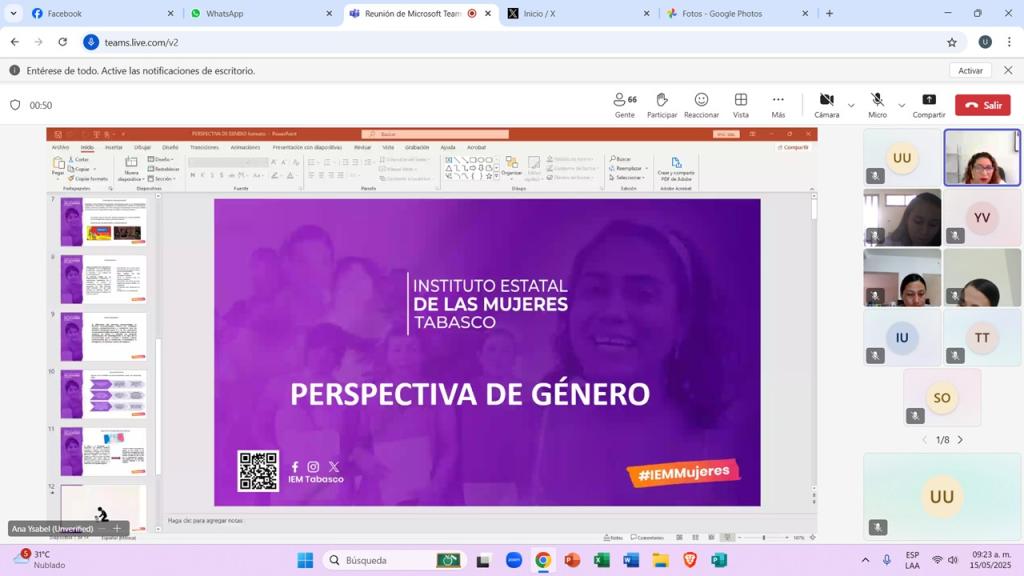Viewport: 1024px width, 576px height.
Task: Raise hand with the Participar icon
Action: [661, 104]
